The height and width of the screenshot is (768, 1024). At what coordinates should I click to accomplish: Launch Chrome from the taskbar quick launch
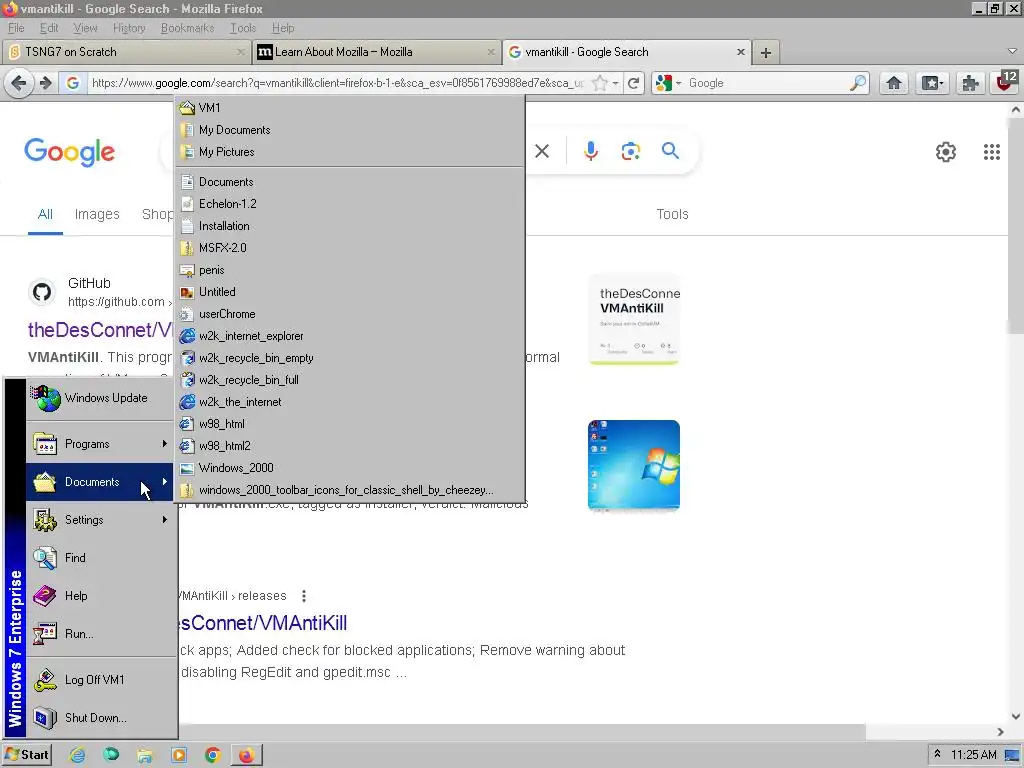pos(212,755)
